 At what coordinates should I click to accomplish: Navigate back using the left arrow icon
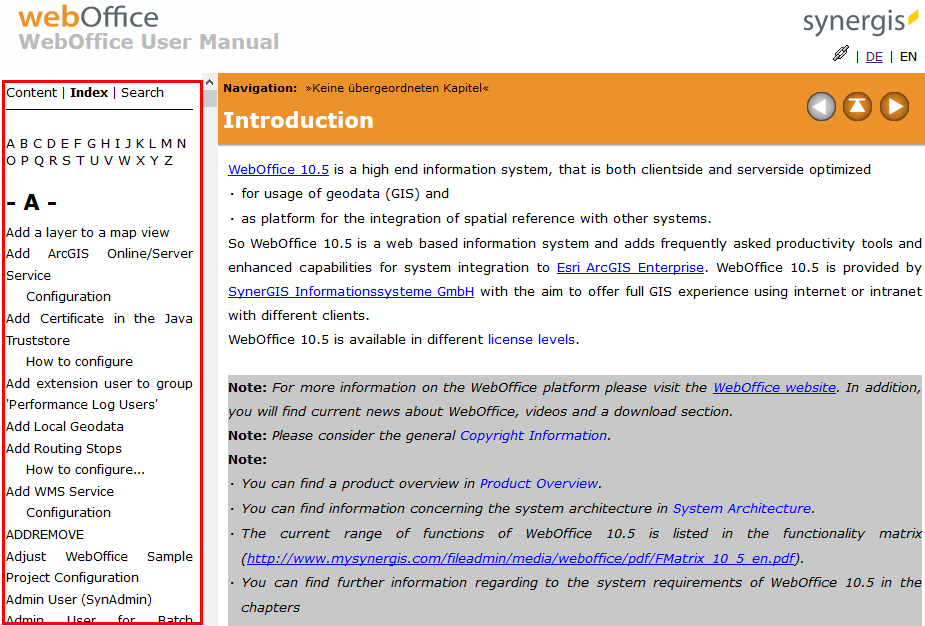coord(821,106)
